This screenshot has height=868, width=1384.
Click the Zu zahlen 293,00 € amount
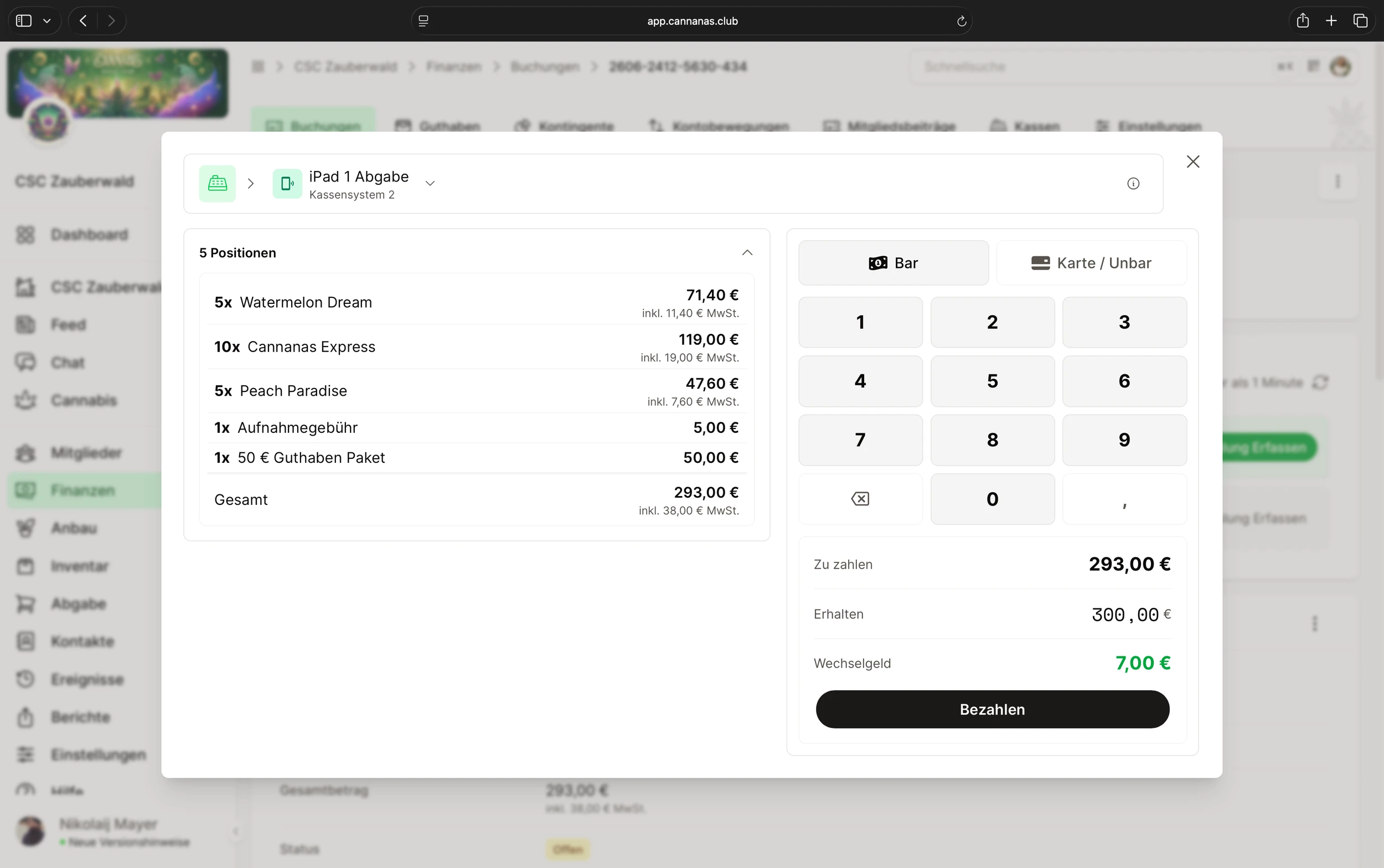tap(1129, 564)
